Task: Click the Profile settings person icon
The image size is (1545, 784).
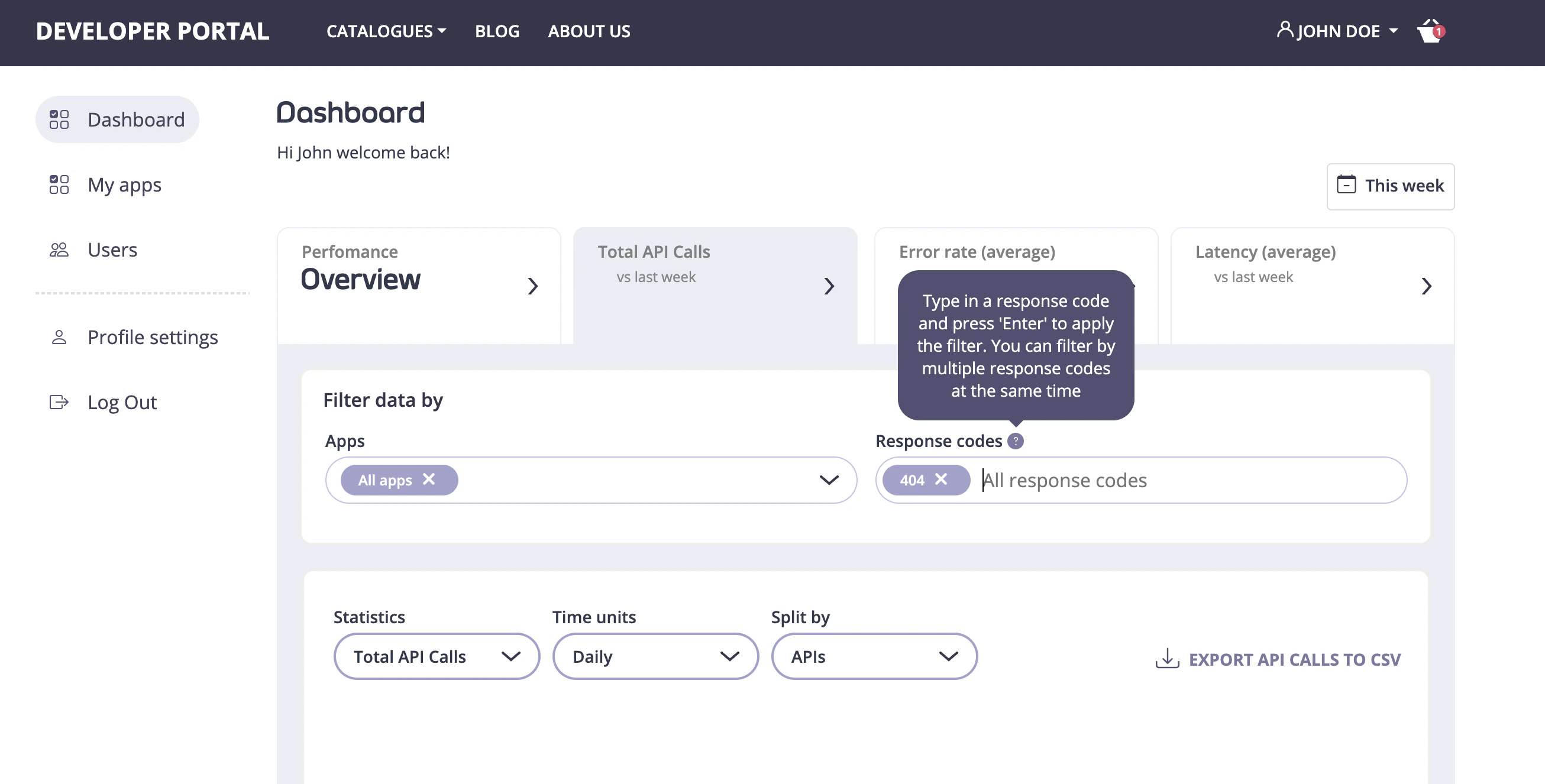Action: tap(59, 338)
